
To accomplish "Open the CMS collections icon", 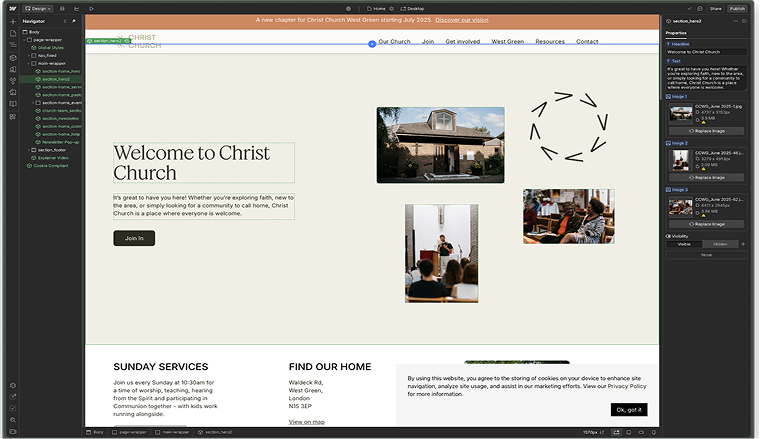I will (13, 104).
